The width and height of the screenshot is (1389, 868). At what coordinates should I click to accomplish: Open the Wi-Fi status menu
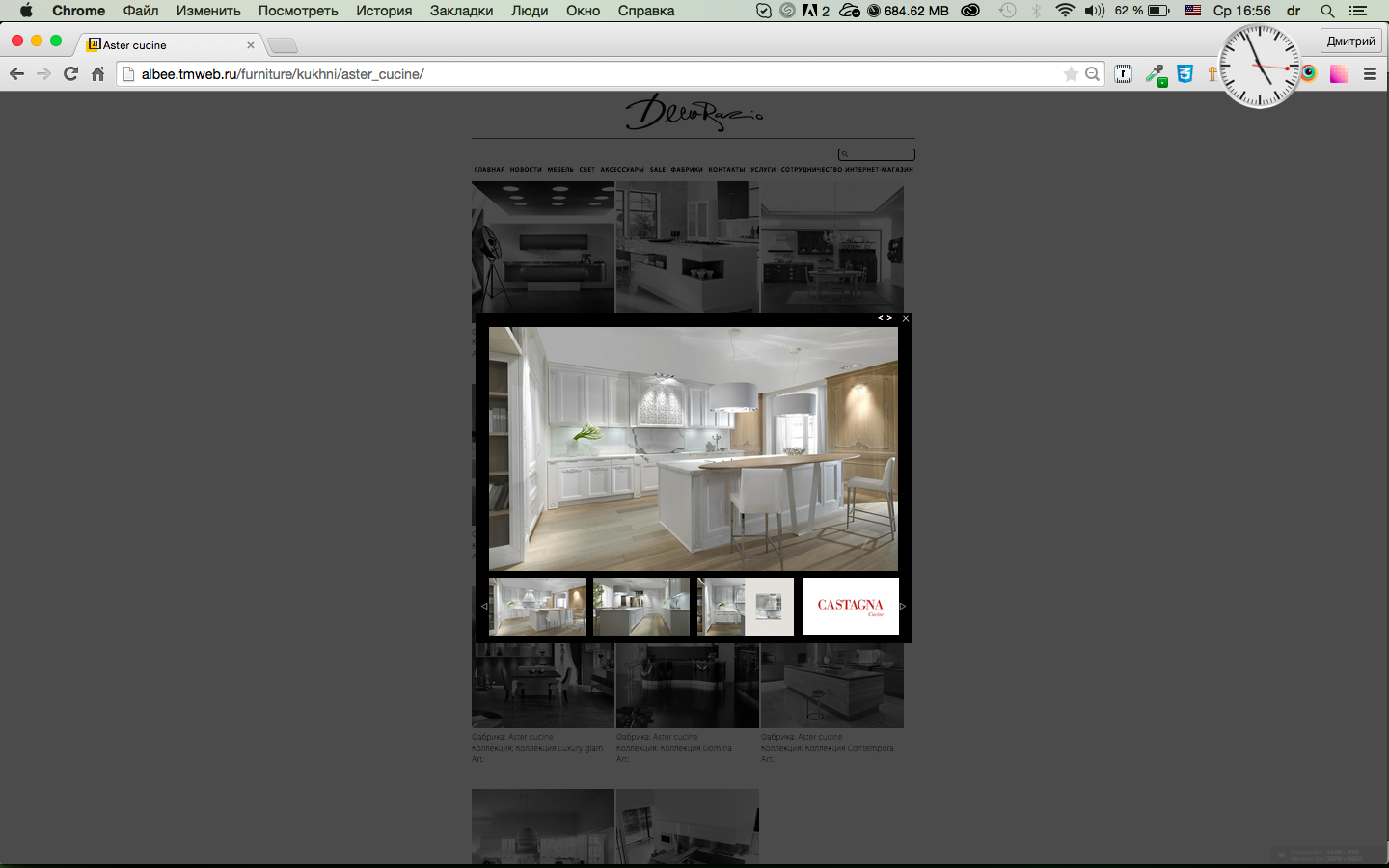coord(1065,11)
